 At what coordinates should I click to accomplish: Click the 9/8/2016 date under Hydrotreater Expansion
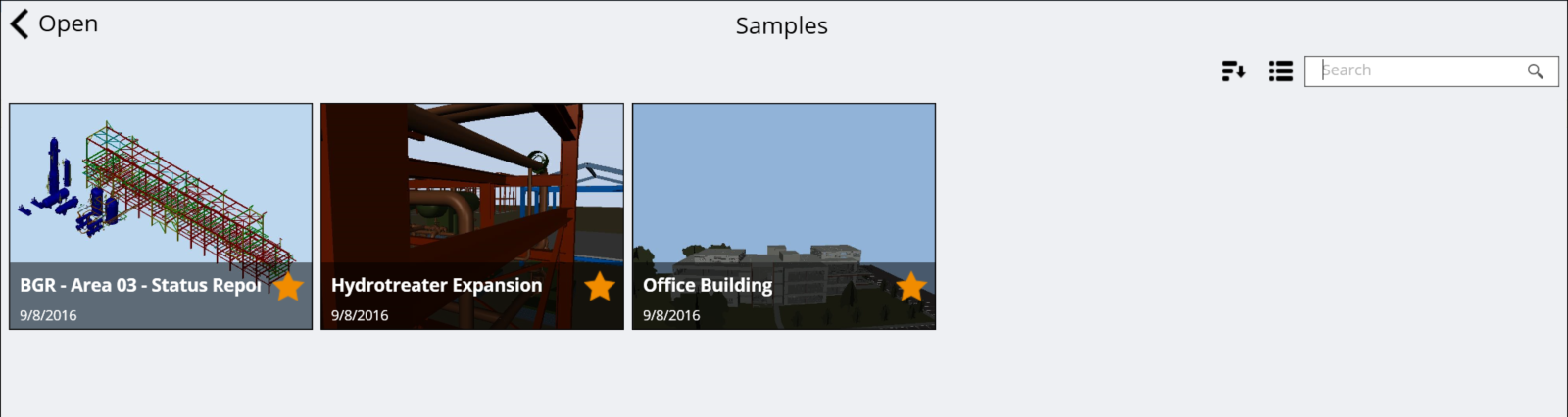coord(360,315)
